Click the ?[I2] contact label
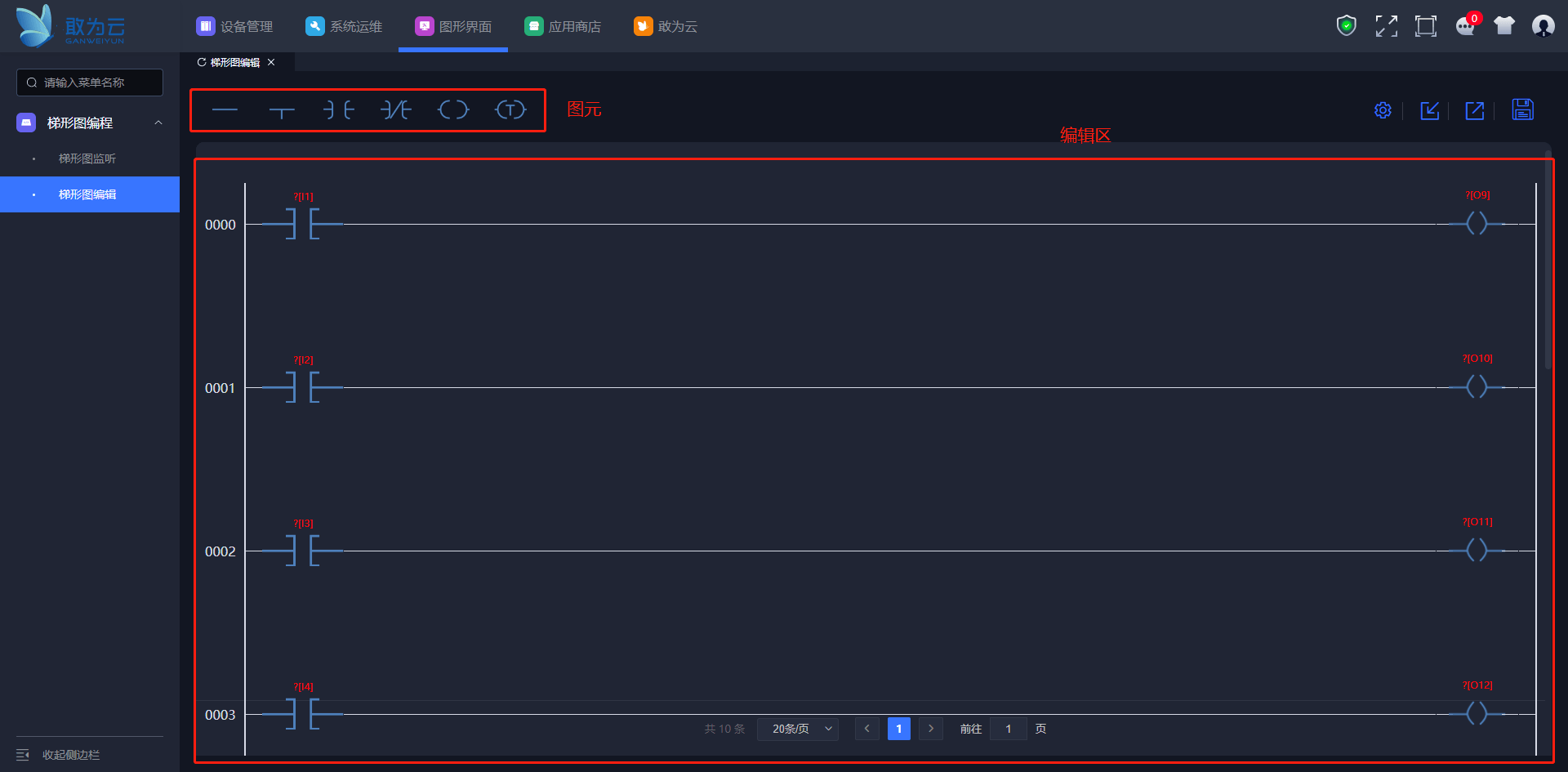Screen dimensions: 1568x772 click(x=304, y=360)
